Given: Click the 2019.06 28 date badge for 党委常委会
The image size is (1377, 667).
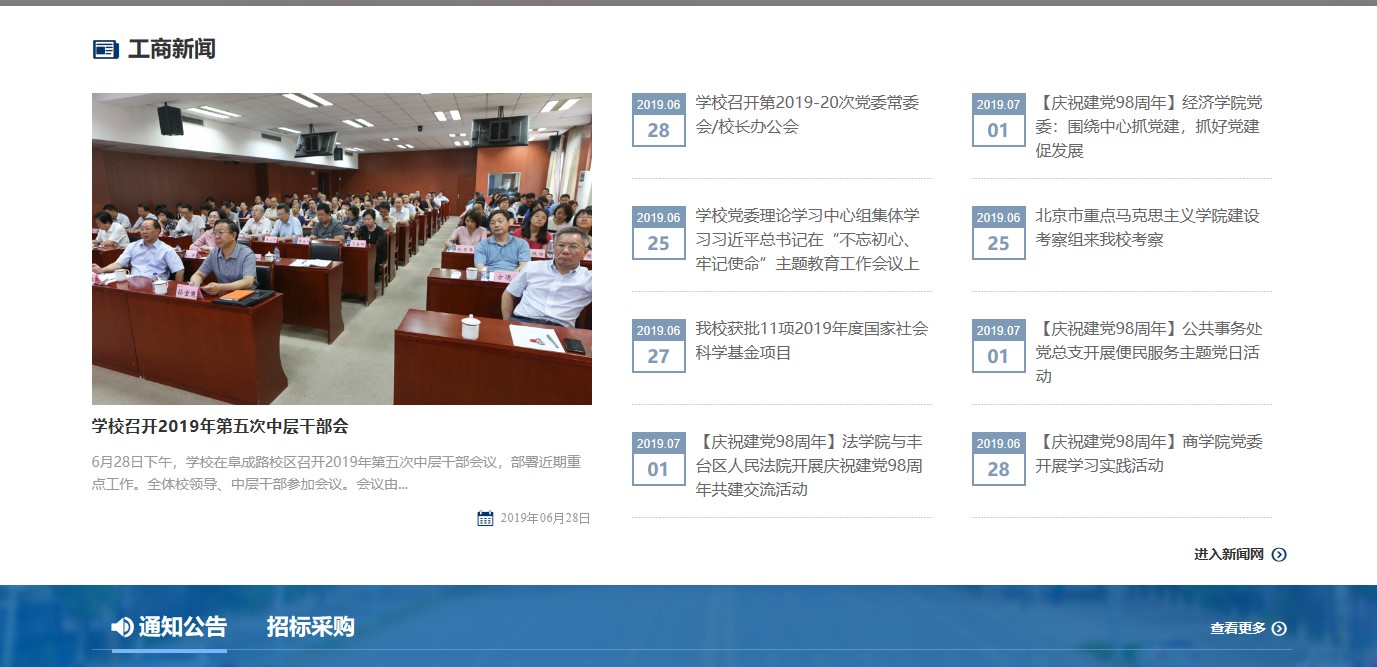Looking at the screenshot, I should (x=658, y=120).
